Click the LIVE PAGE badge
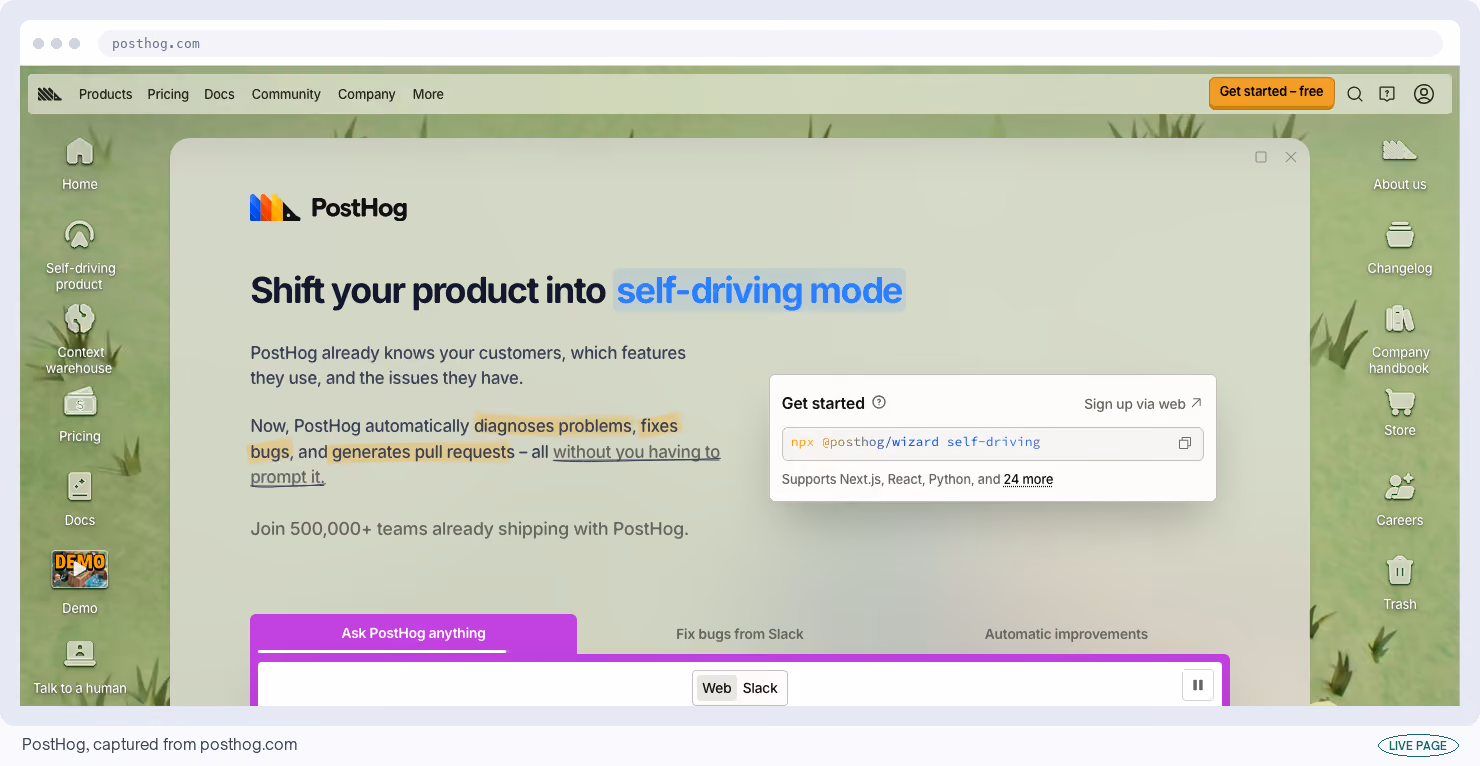Viewport: 1480px width, 766px height. pyautogui.click(x=1418, y=745)
